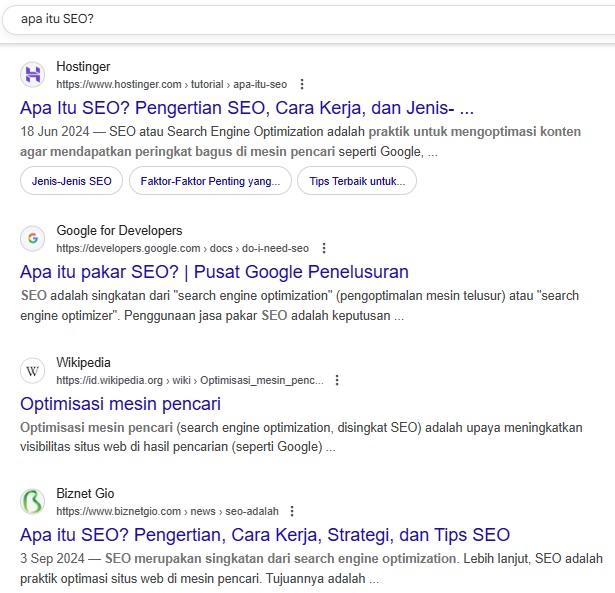Open 'Apa itu SEO? Pengertian, Cara Kerja, Strategi' link
The height and width of the screenshot is (593, 615).
click(265, 535)
